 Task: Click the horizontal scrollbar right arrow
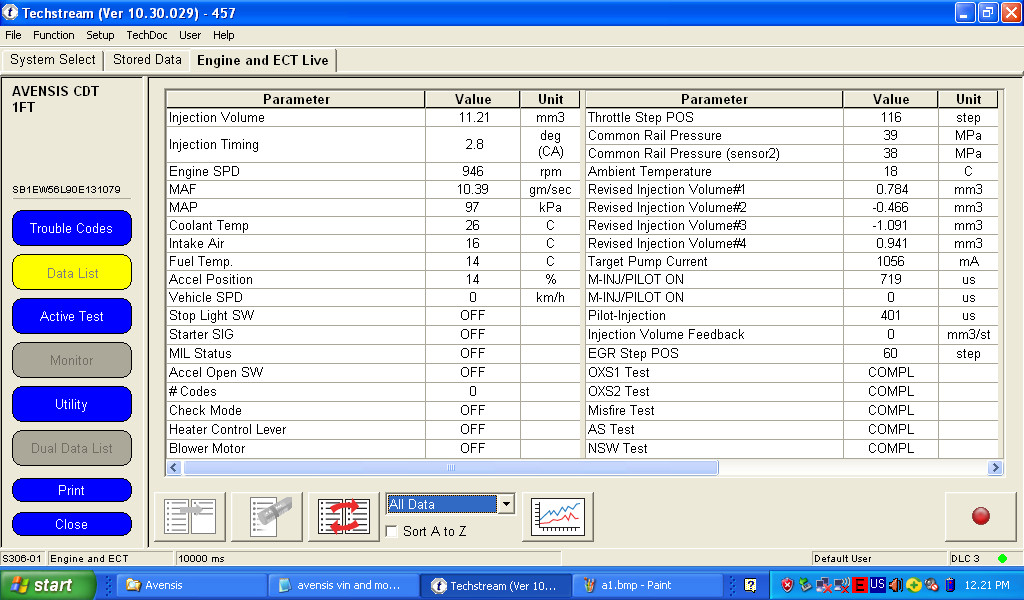[995, 468]
